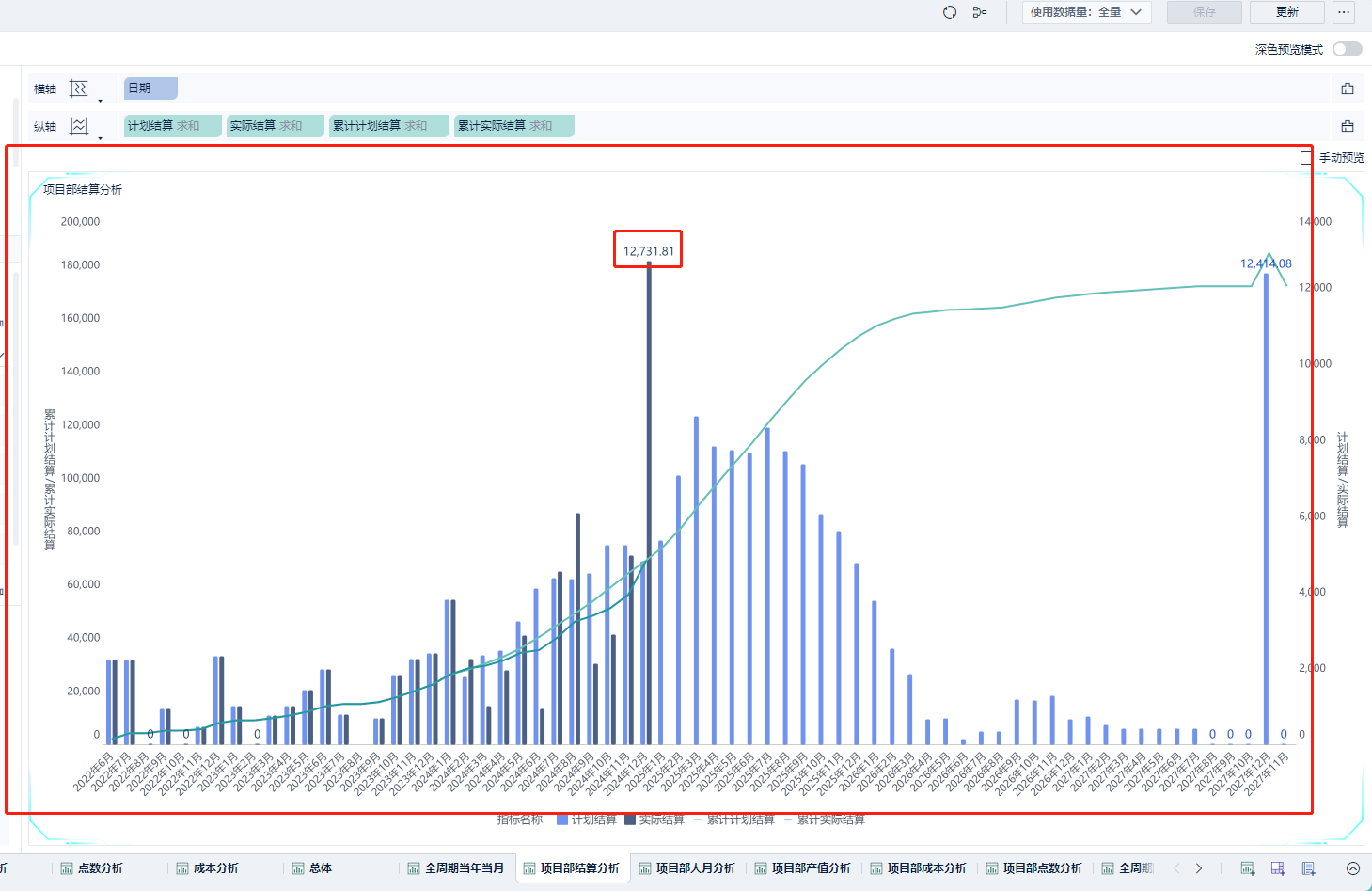Open the 项目部成本分析 tab

pyautogui.click(x=919, y=868)
